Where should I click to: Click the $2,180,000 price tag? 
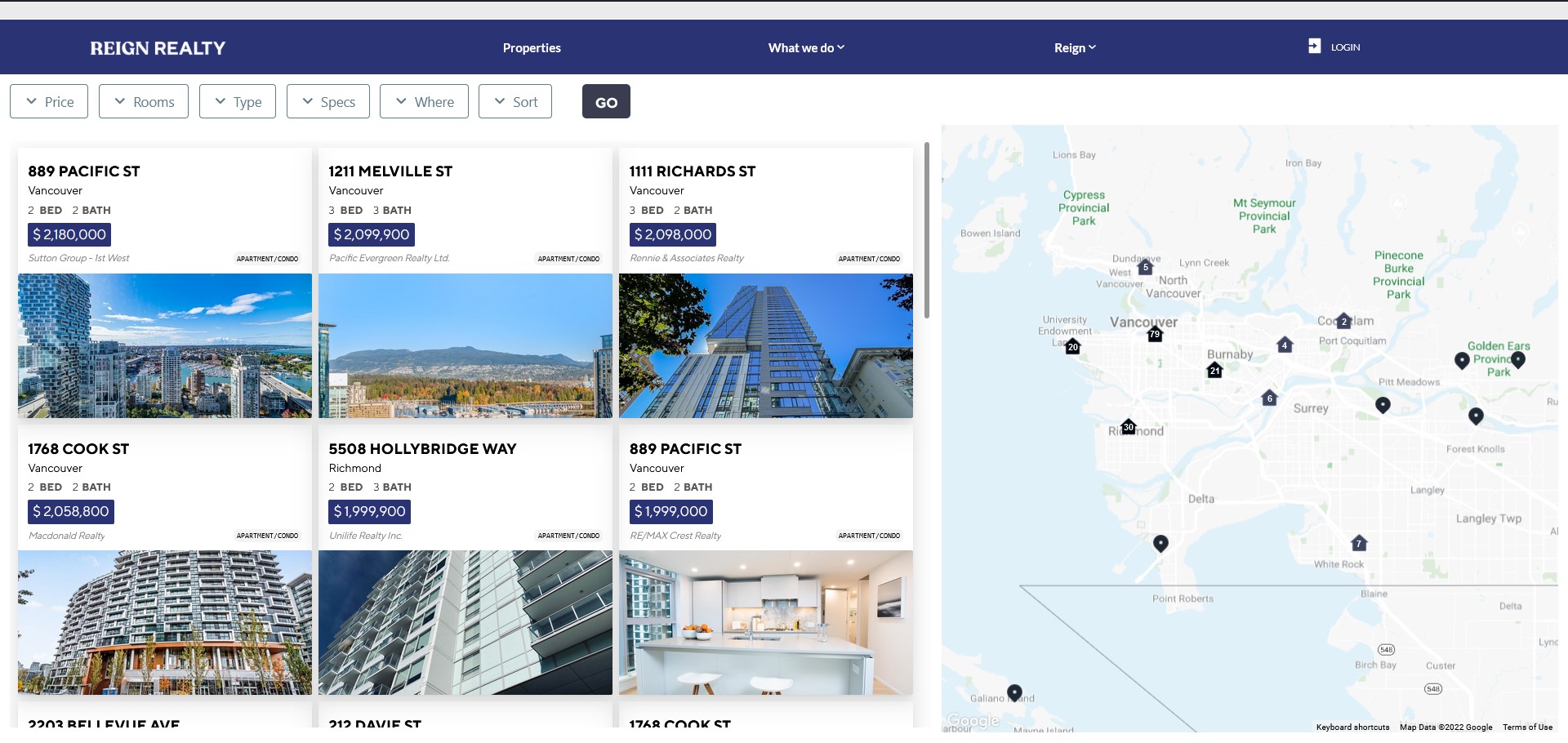69,234
